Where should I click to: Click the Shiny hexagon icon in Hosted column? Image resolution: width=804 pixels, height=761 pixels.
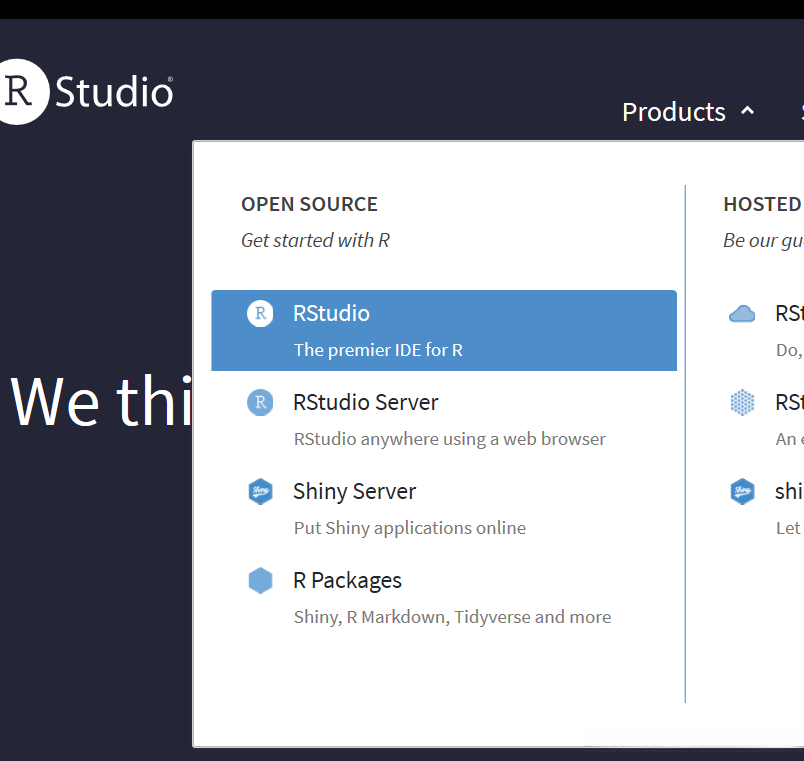coord(742,492)
